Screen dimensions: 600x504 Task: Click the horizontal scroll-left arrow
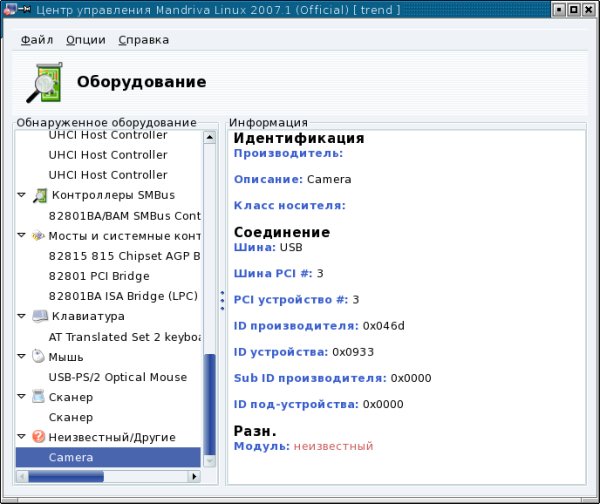[x=22, y=476]
